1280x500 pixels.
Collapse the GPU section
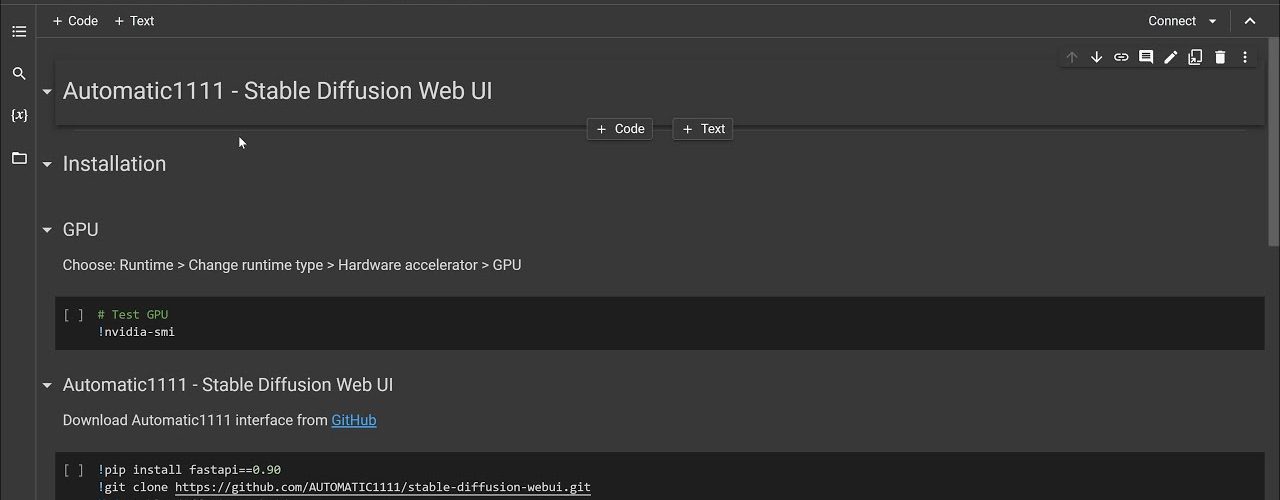point(47,230)
